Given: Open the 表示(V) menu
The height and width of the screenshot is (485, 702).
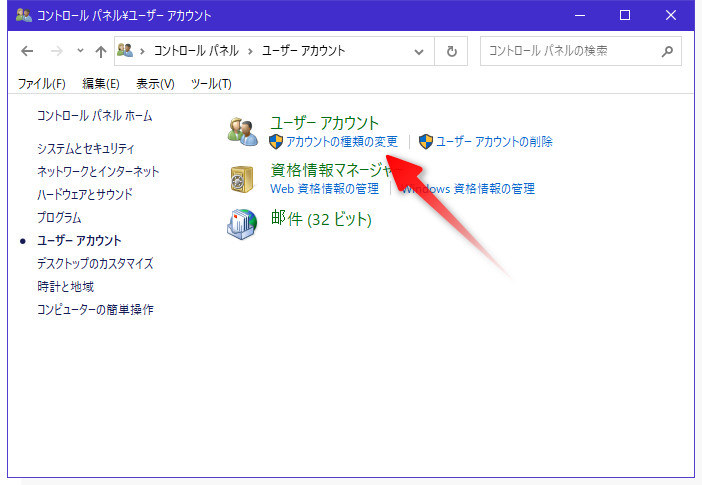Looking at the screenshot, I should point(155,84).
